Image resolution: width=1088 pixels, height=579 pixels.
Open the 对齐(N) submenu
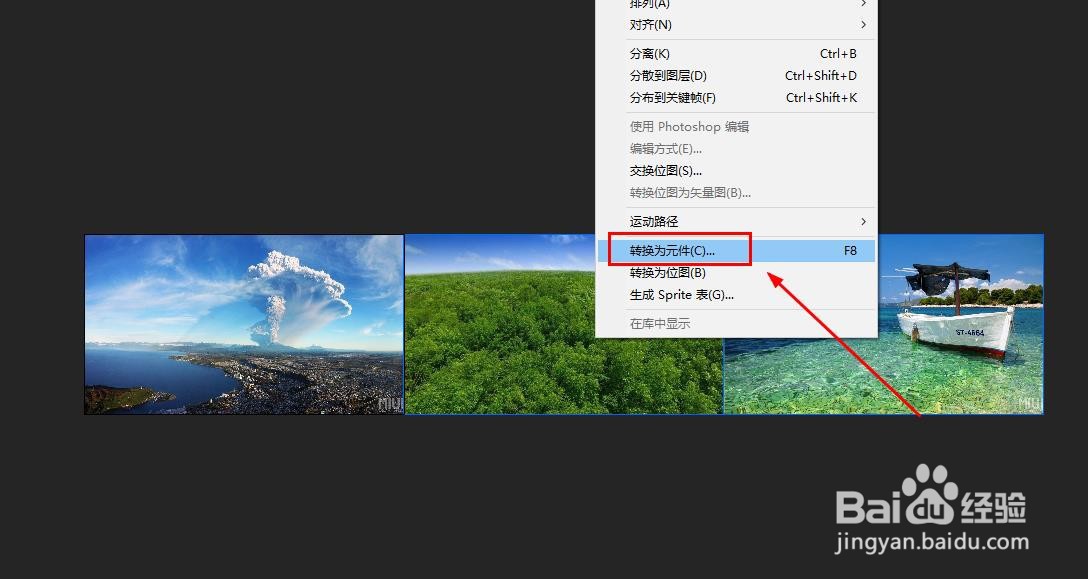[x=736, y=25]
